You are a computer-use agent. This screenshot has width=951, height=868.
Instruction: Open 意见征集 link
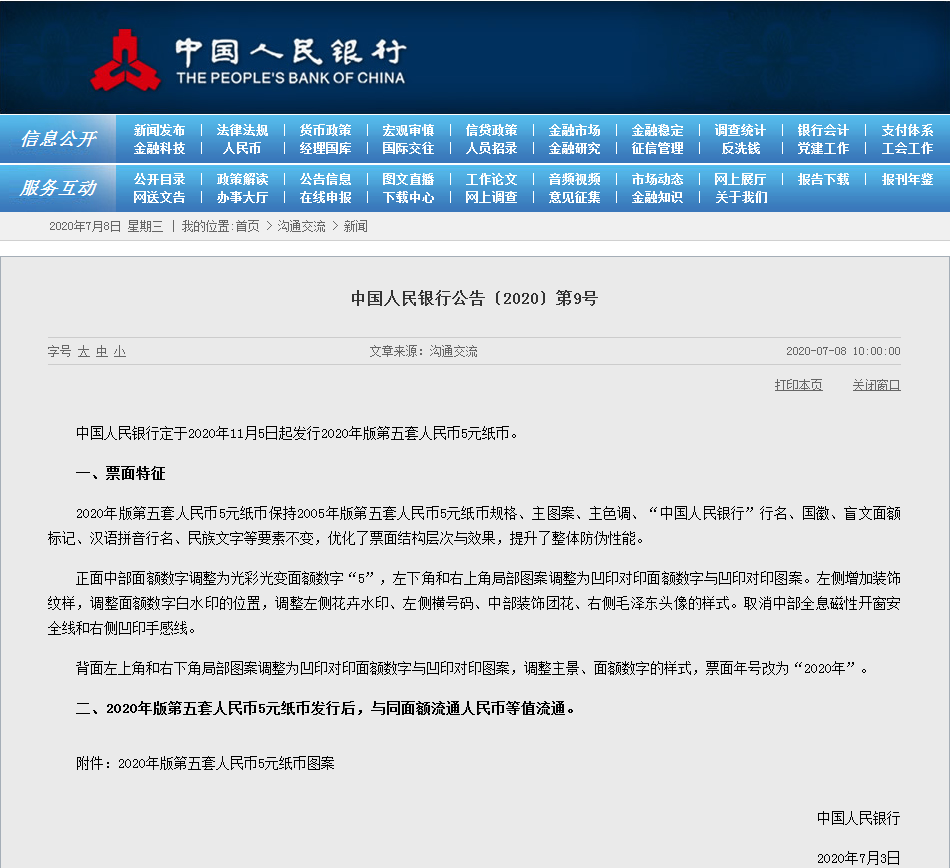(x=574, y=198)
